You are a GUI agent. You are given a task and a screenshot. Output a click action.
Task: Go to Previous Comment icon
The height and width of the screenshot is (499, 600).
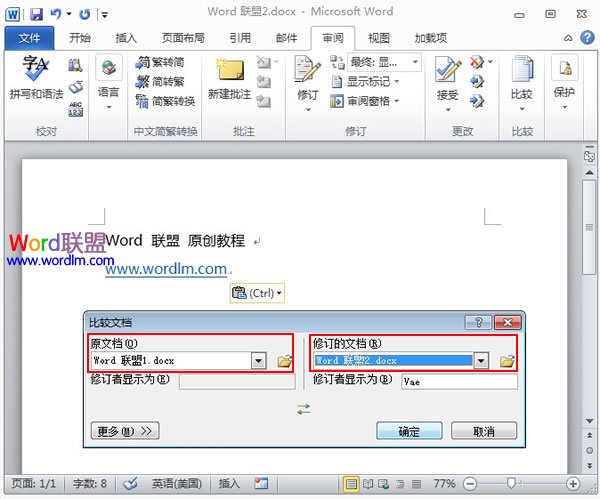click(264, 82)
